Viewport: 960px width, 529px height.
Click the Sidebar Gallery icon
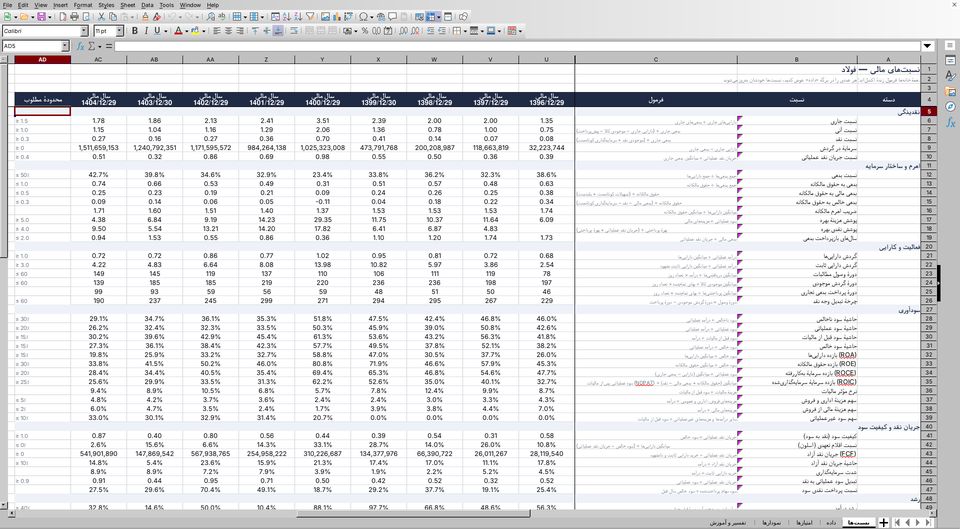[x=950, y=91]
